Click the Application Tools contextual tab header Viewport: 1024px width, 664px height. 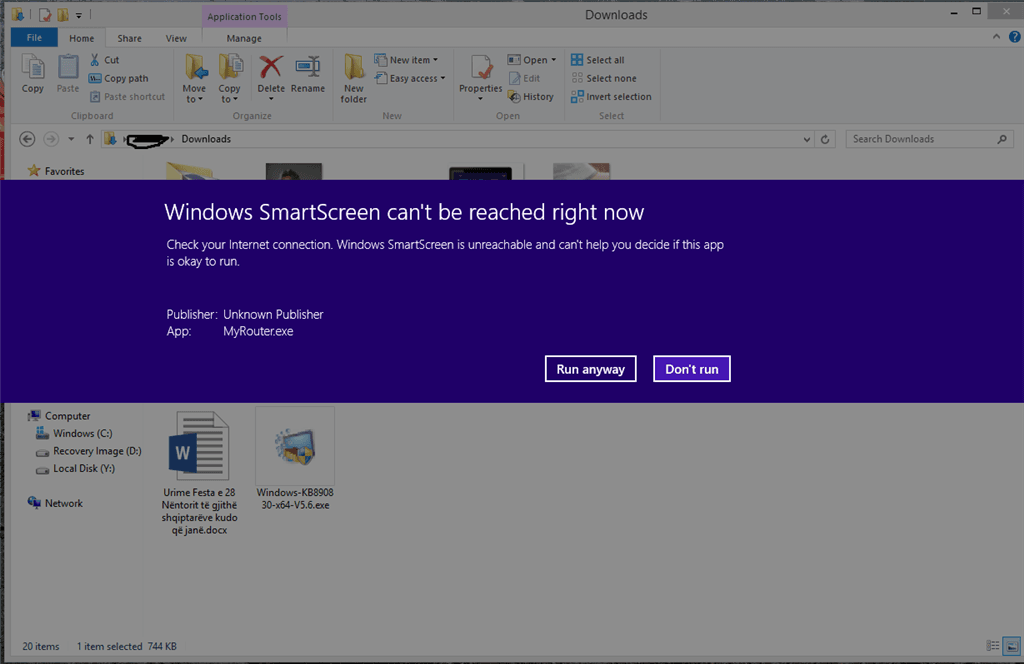pos(244,16)
